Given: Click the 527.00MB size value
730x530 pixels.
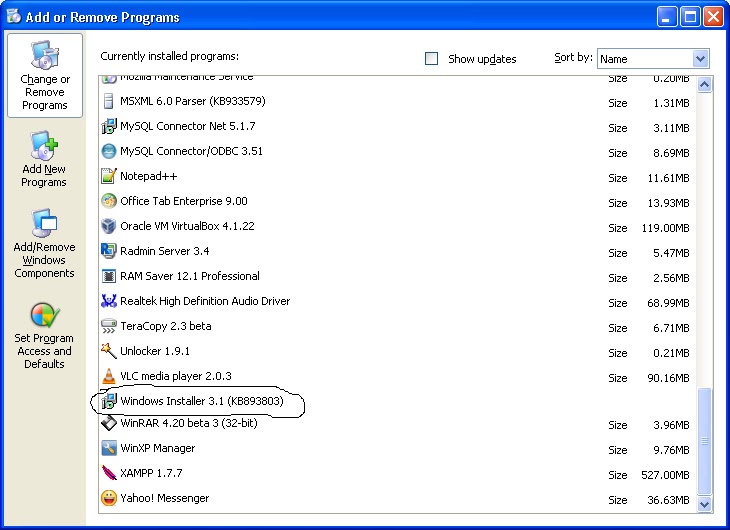Looking at the screenshot, I should point(665,475).
